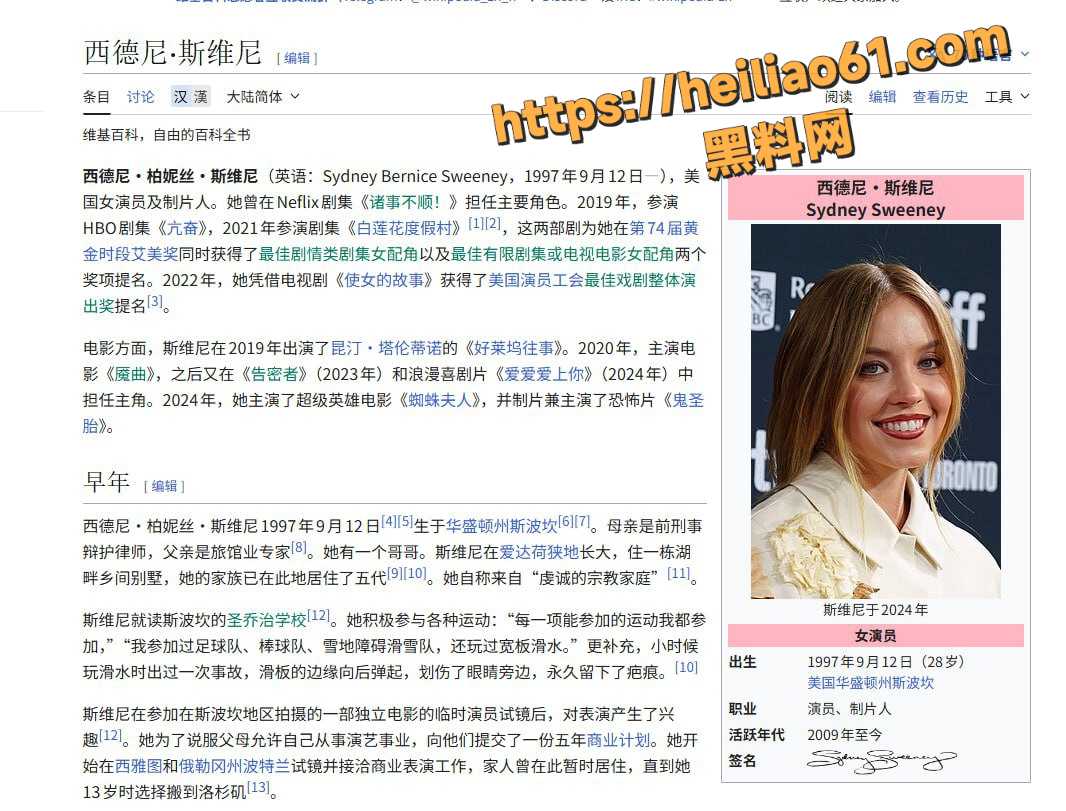Viewport: 1066px width, 811px height.
Task: Expand the 工具 tools menu
Action: coord(1007,97)
